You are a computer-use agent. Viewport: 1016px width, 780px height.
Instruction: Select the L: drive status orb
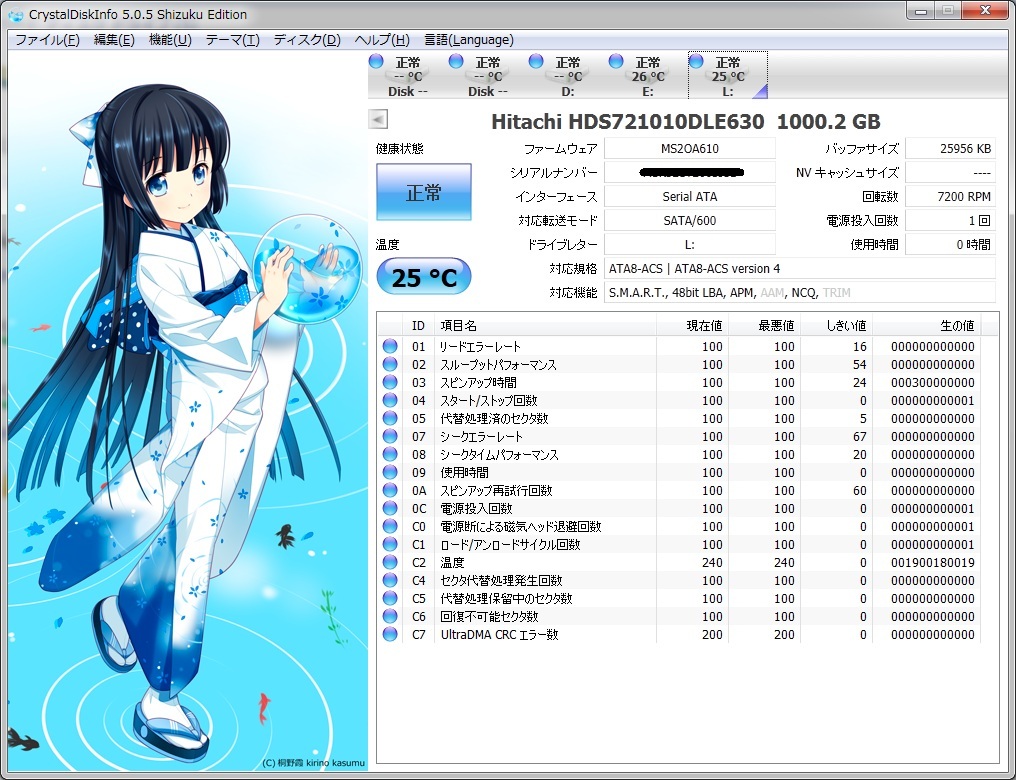[697, 62]
